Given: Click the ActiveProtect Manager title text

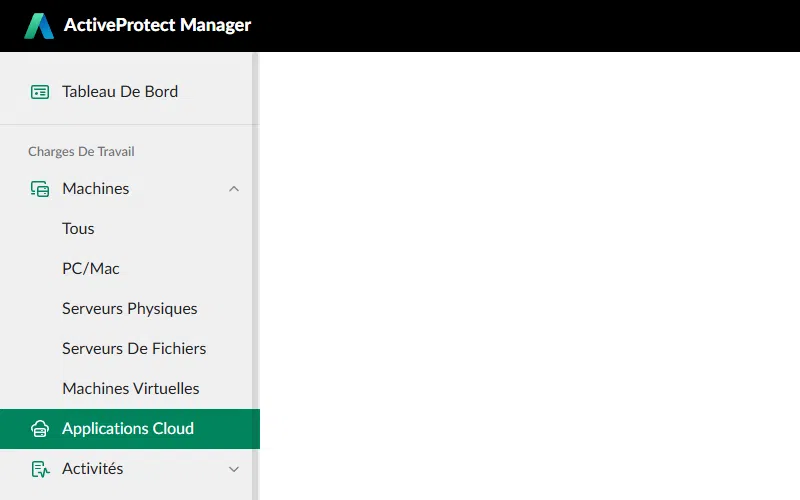Looking at the screenshot, I should point(157,26).
